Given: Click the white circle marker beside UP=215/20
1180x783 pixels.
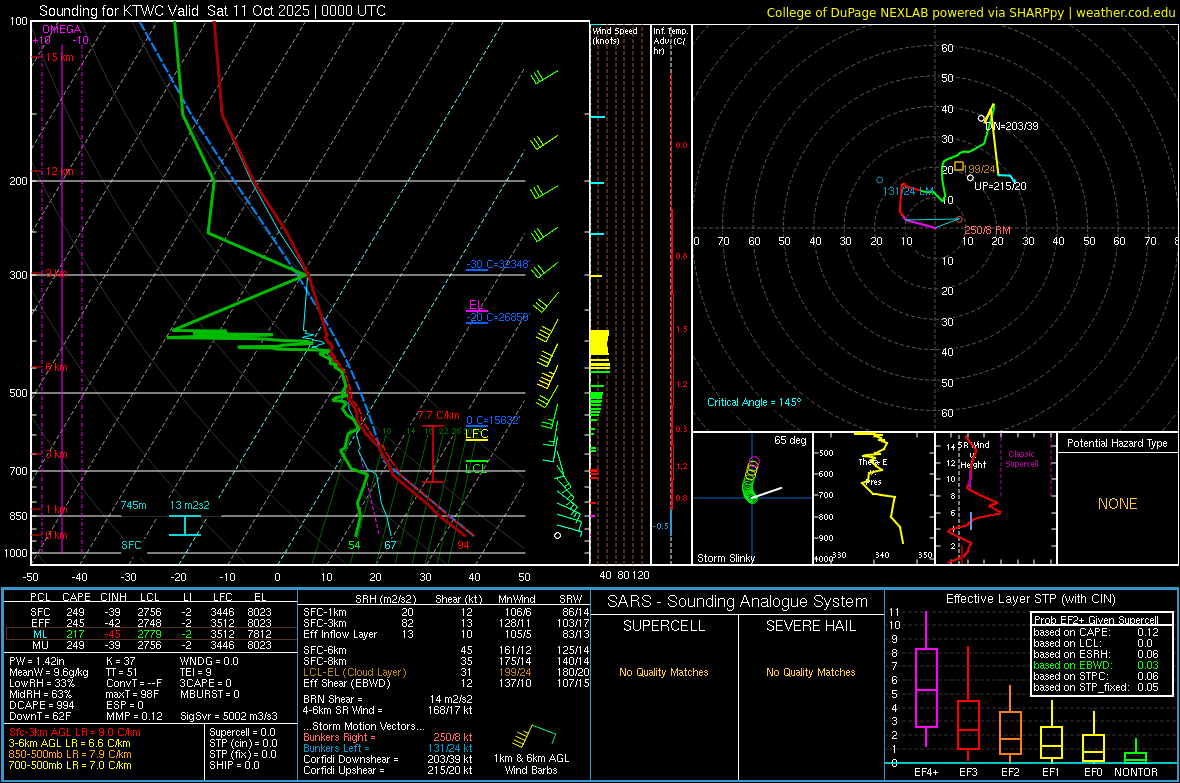Looking at the screenshot, I should (970, 178).
